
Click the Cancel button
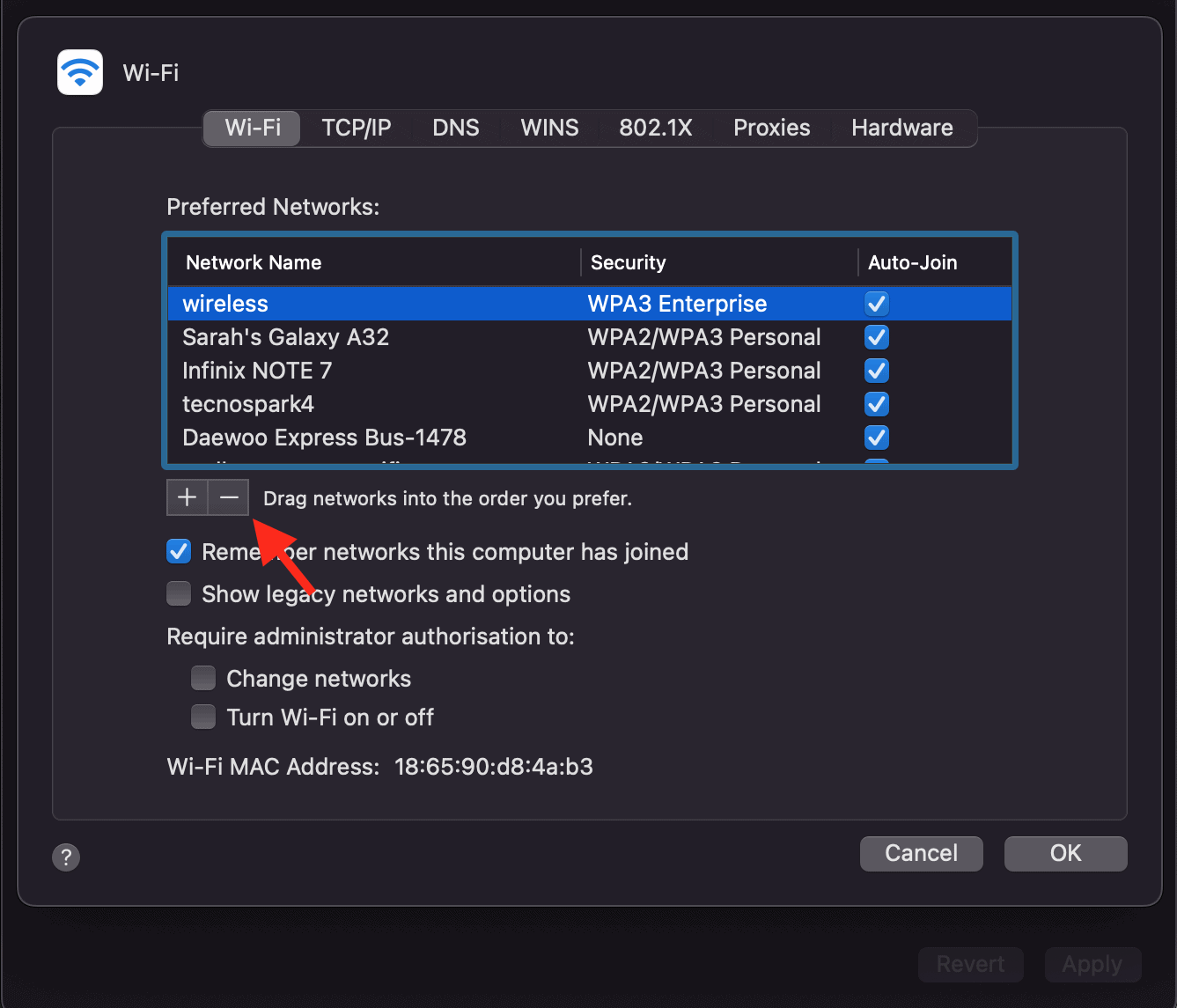tap(921, 853)
